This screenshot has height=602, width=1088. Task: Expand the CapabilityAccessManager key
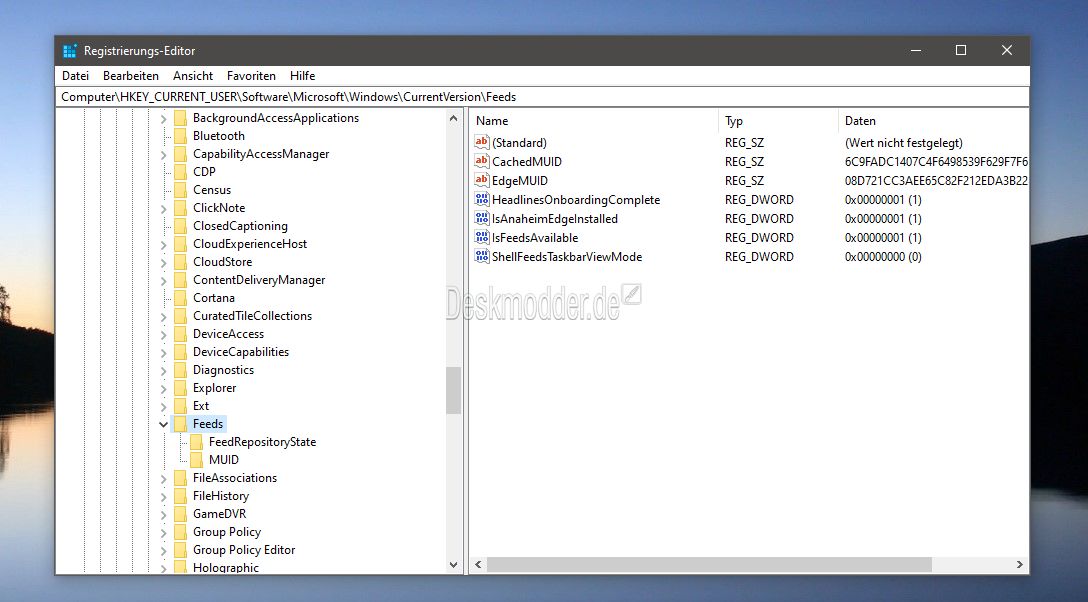click(x=164, y=155)
